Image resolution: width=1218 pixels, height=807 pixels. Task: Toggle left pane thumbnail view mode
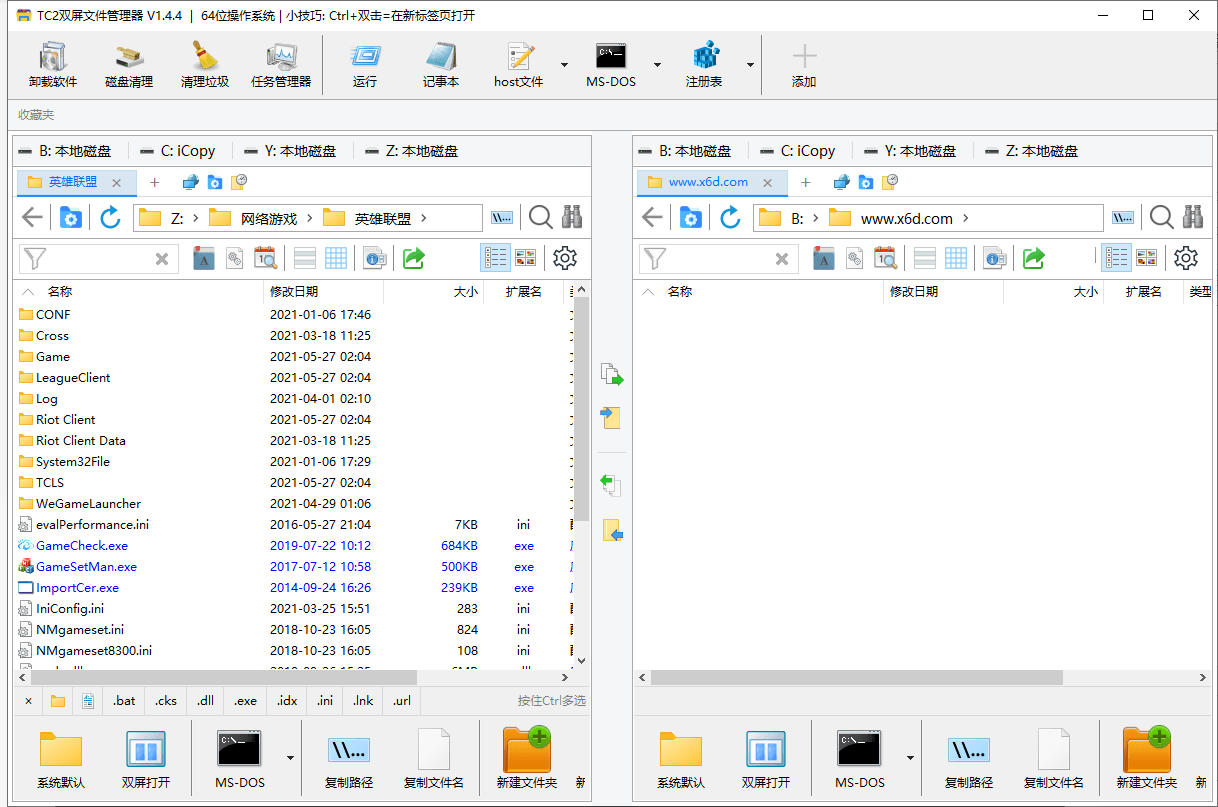(526, 258)
